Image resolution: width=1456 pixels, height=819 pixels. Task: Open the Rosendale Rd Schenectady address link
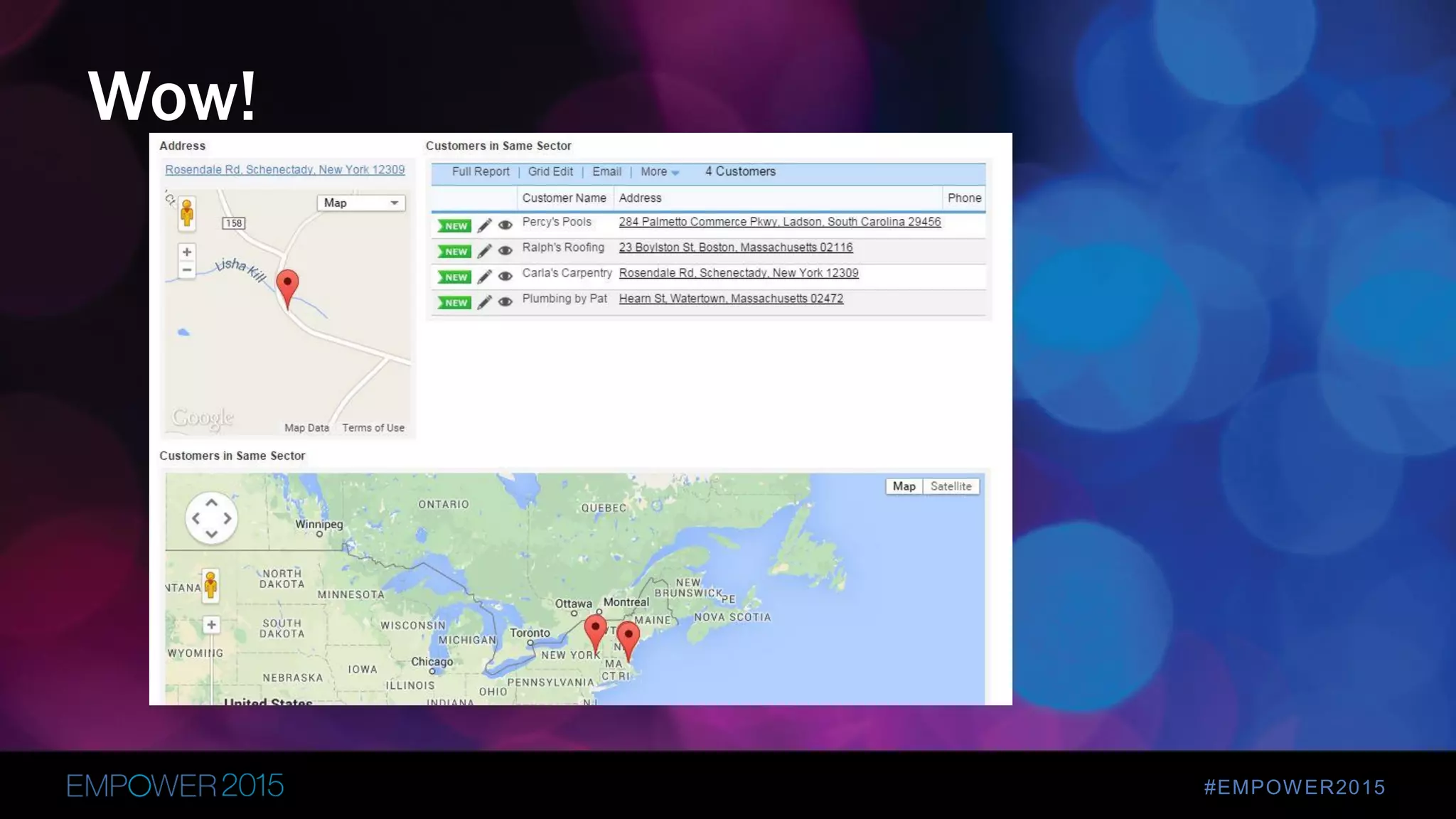(284, 170)
